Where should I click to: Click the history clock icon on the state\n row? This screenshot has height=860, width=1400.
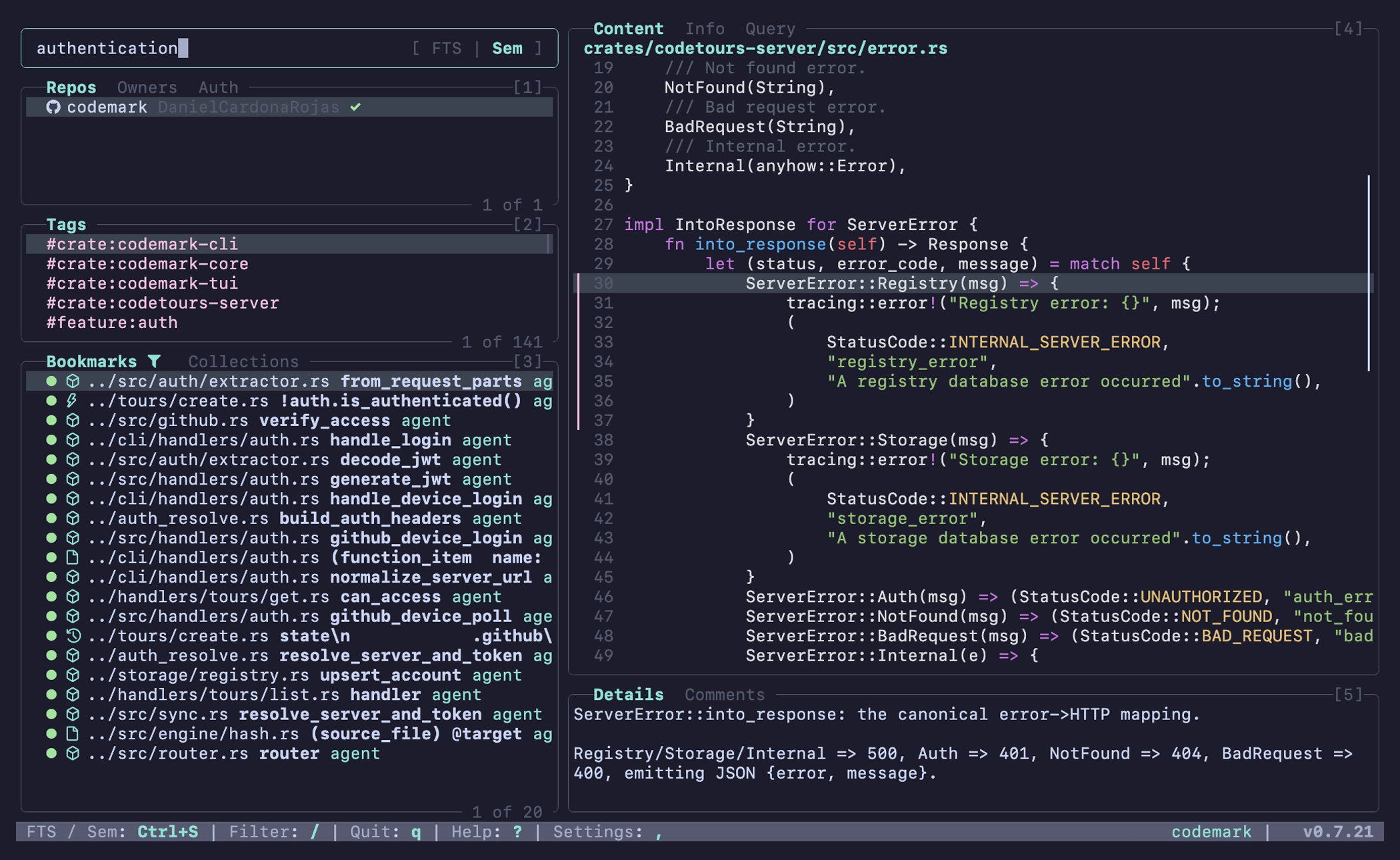coord(73,636)
